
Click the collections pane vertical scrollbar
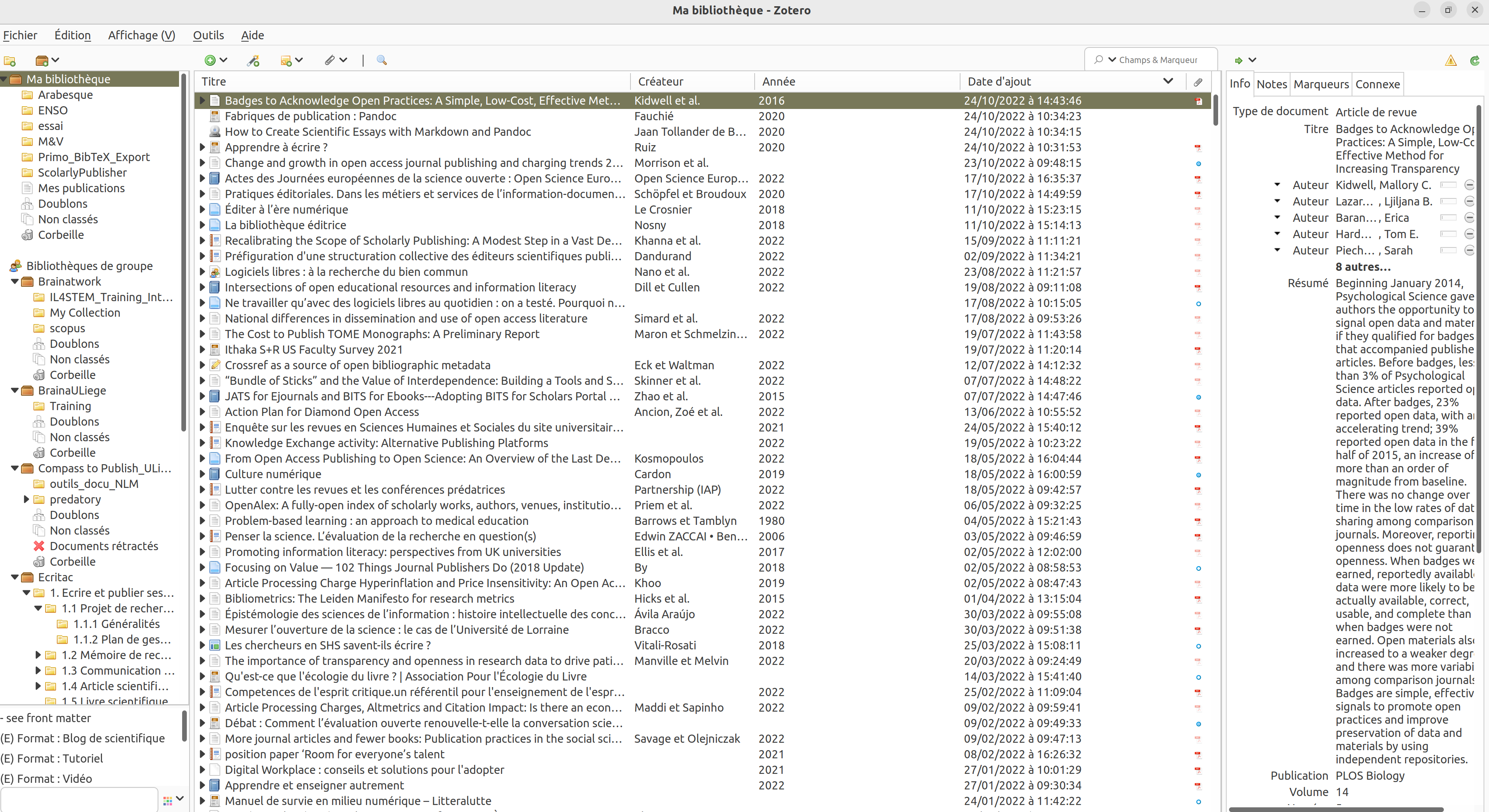coord(184,251)
